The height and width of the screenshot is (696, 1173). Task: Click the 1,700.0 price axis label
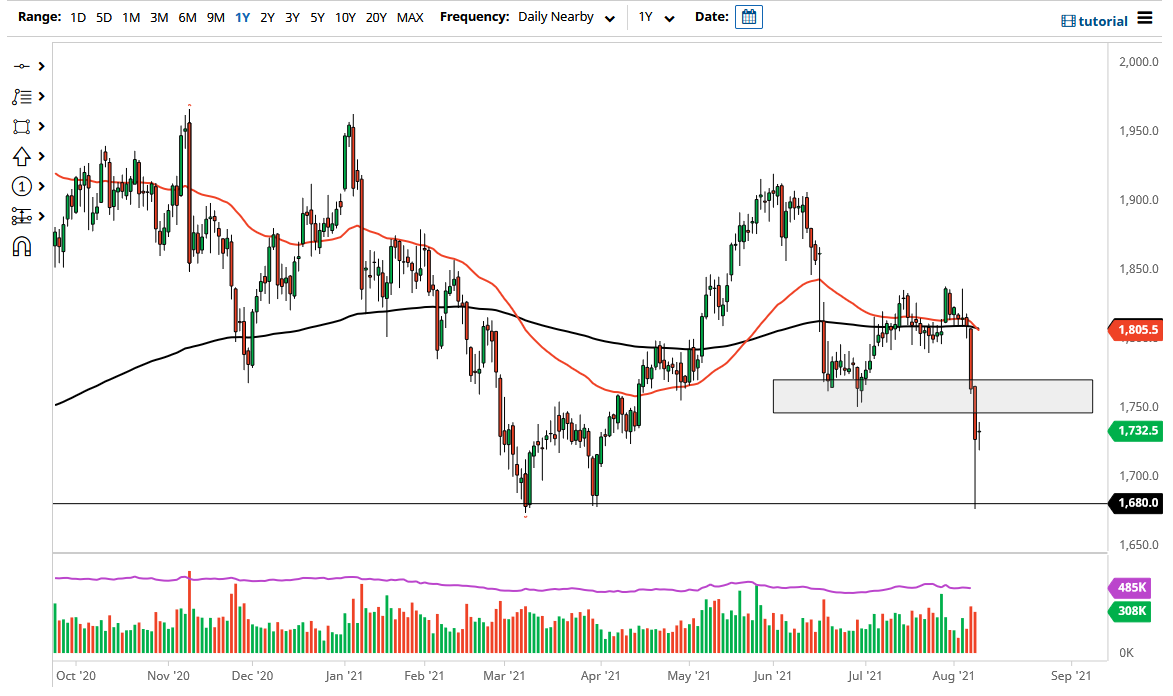[x=1139, y=476]
